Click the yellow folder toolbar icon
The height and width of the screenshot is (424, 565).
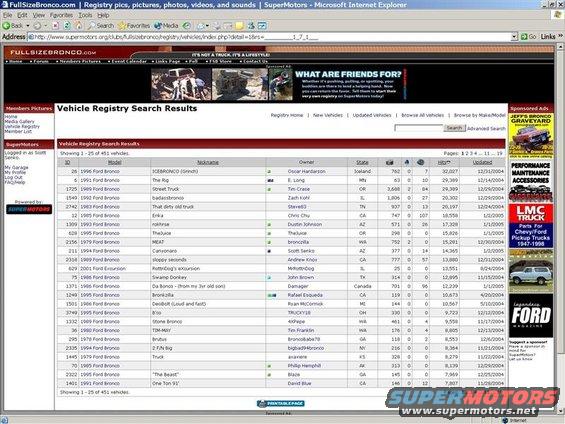[x=239, y=26]
